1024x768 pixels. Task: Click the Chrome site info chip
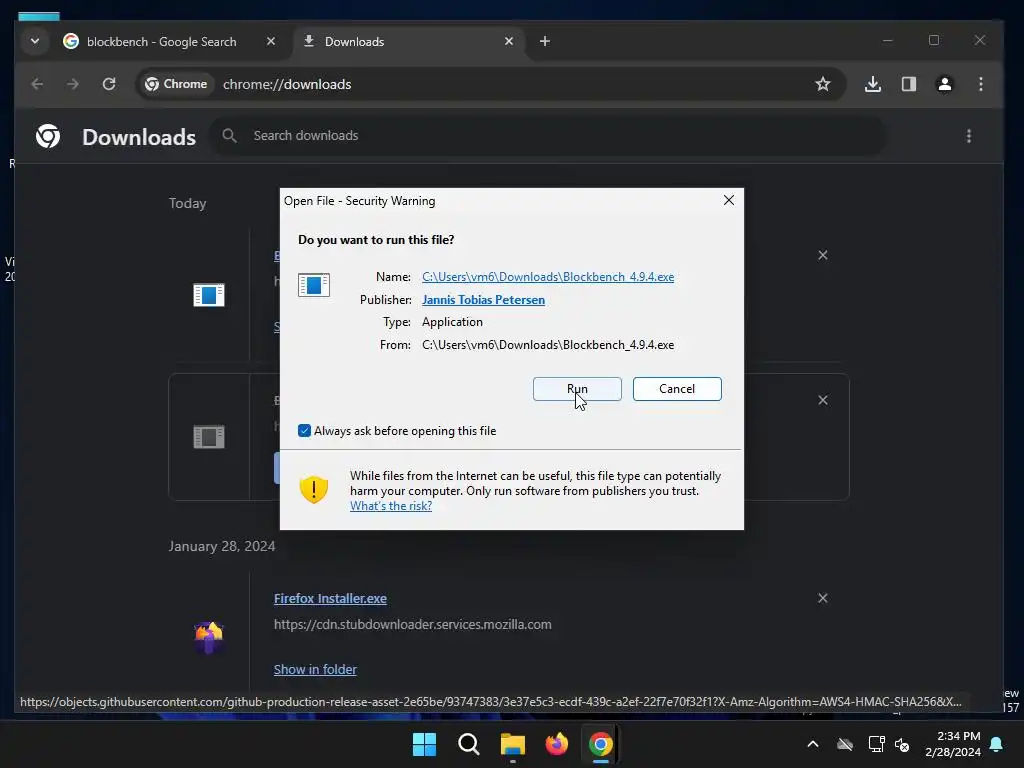pyautogui.click(x=176, y=84)
